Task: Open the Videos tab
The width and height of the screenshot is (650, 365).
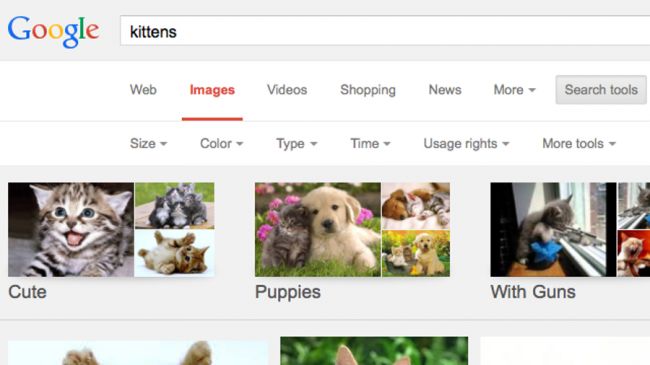Action: click(287, 90)
